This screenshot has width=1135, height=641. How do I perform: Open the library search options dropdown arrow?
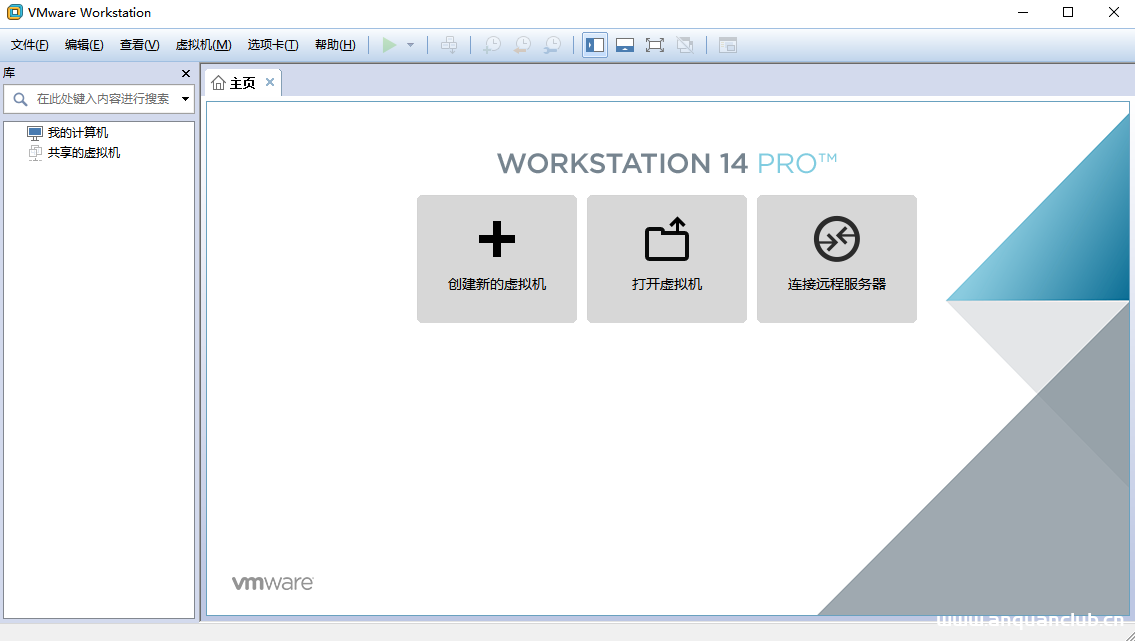tap(186, 98)
